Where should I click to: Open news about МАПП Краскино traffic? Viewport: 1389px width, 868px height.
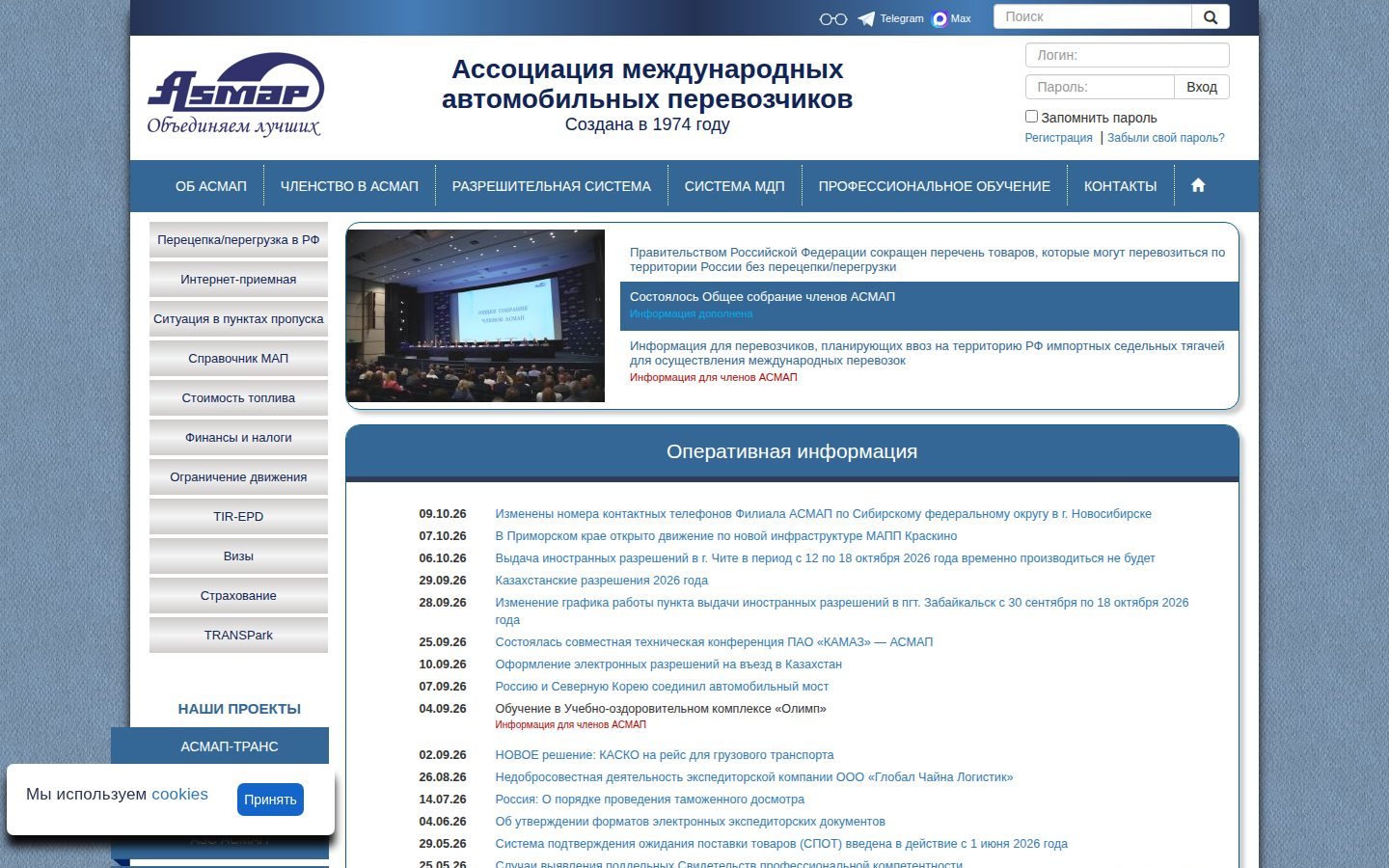[725, 536]
